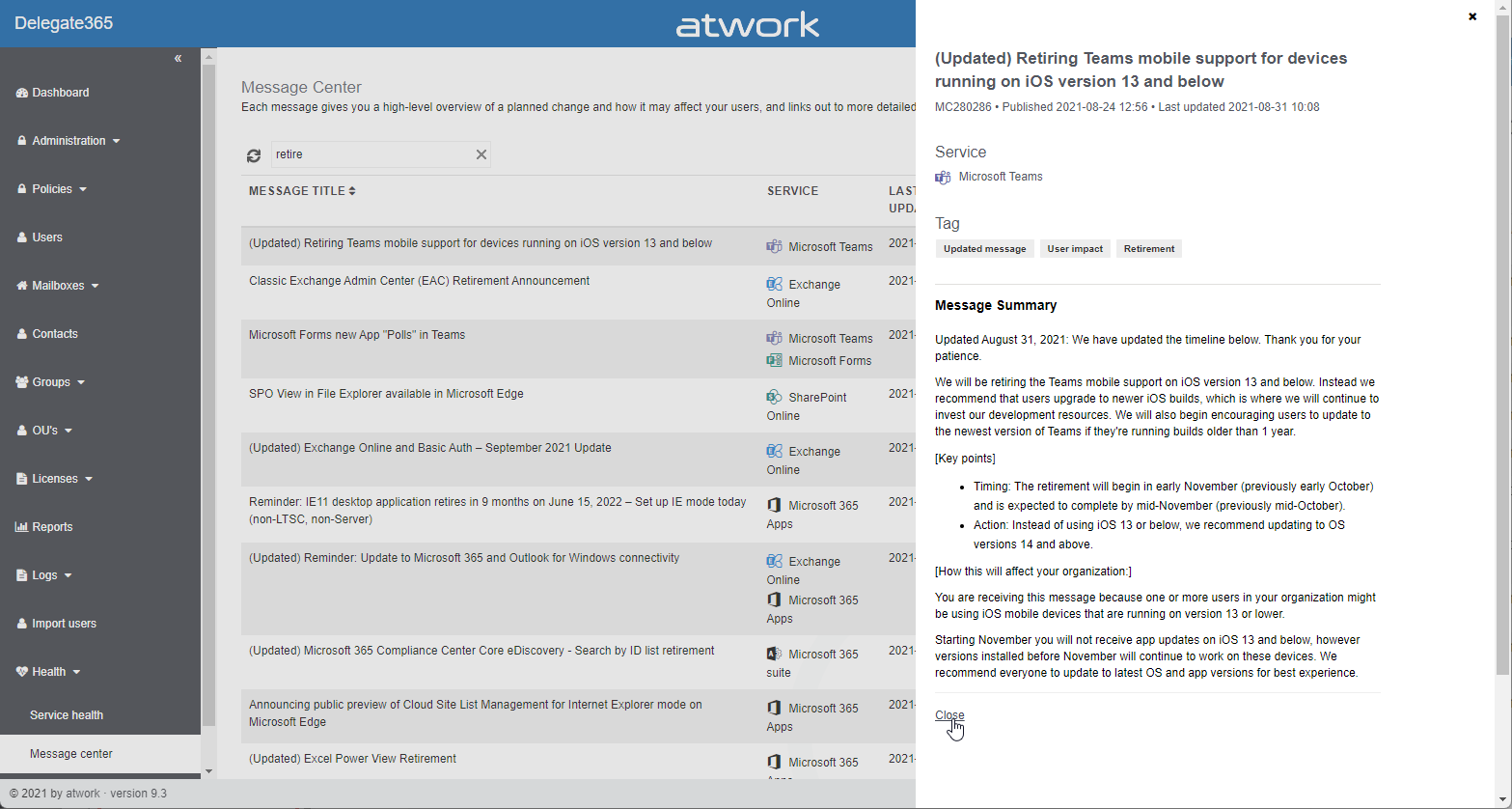Viewport: 1512px width, 809px height.
Task: Collapse the sidebar with the double-chevron icon
Action: (178, 59)
